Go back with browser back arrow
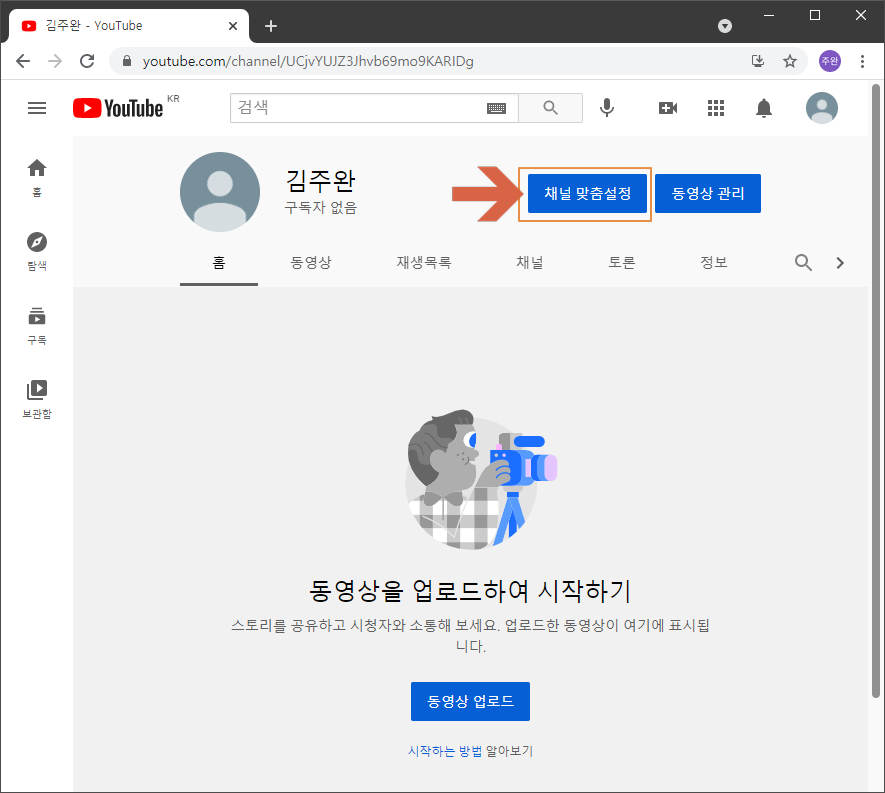This screenshot has height=793, width=885. point(23,61)
